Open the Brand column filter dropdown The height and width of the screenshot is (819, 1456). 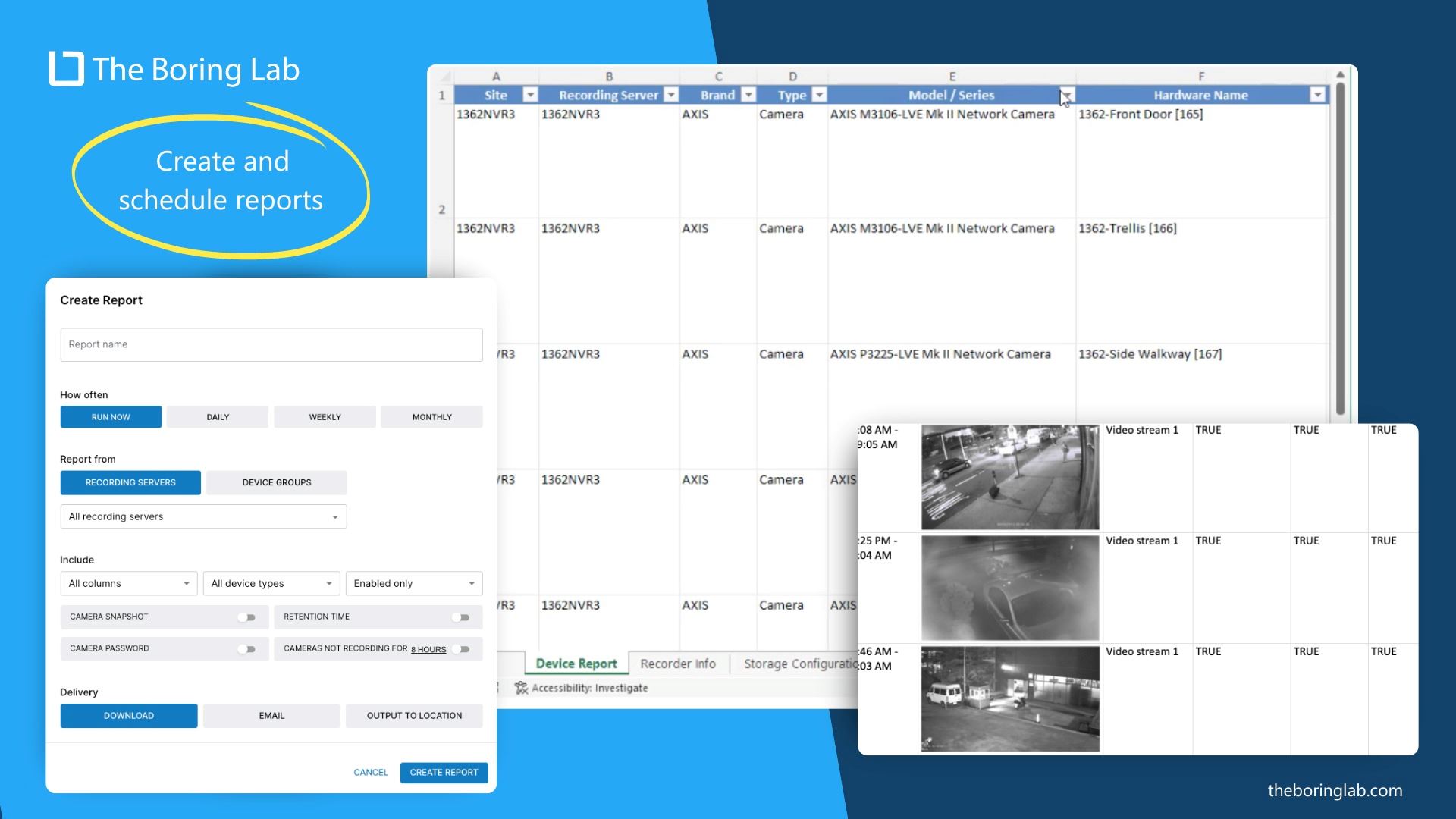click(748, 95)
